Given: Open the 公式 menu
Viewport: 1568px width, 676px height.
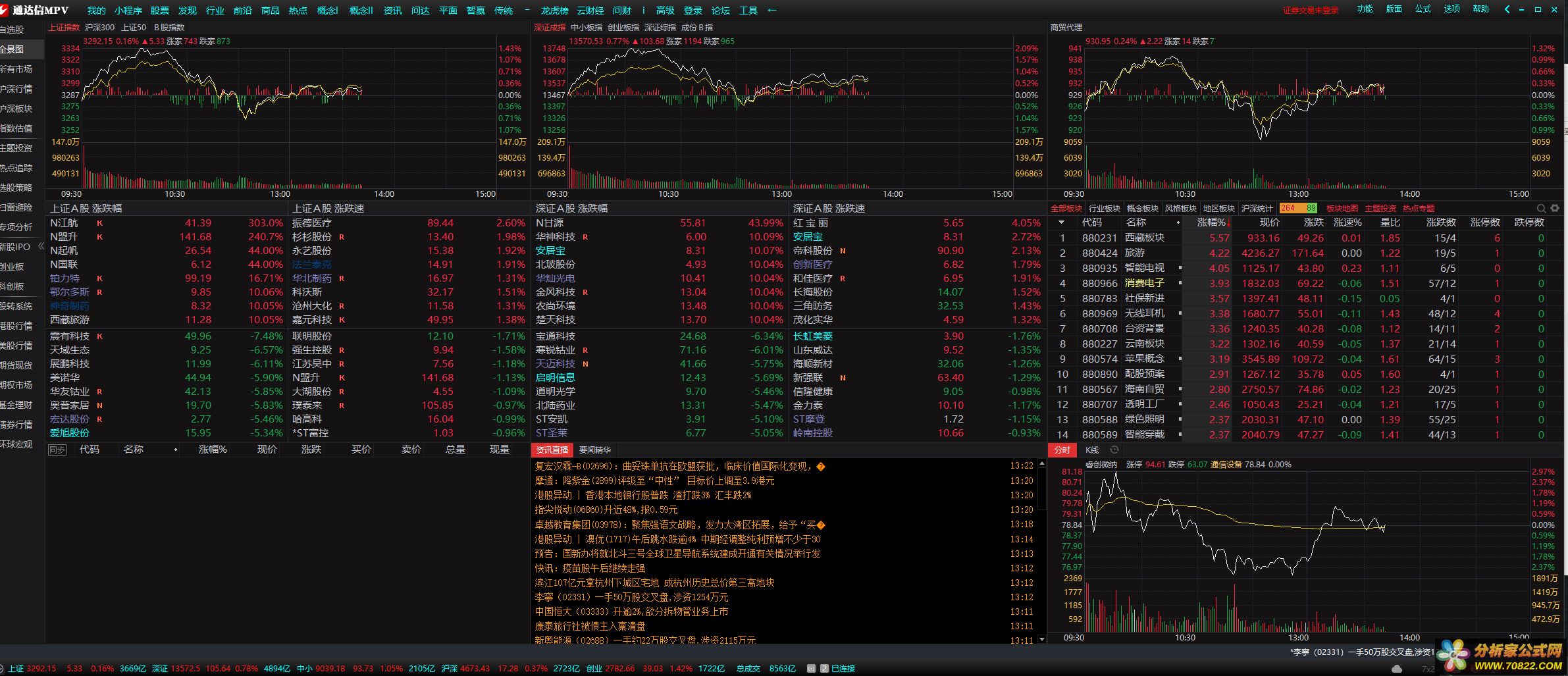Looking at the screenshot, I should click(1423, 9).
